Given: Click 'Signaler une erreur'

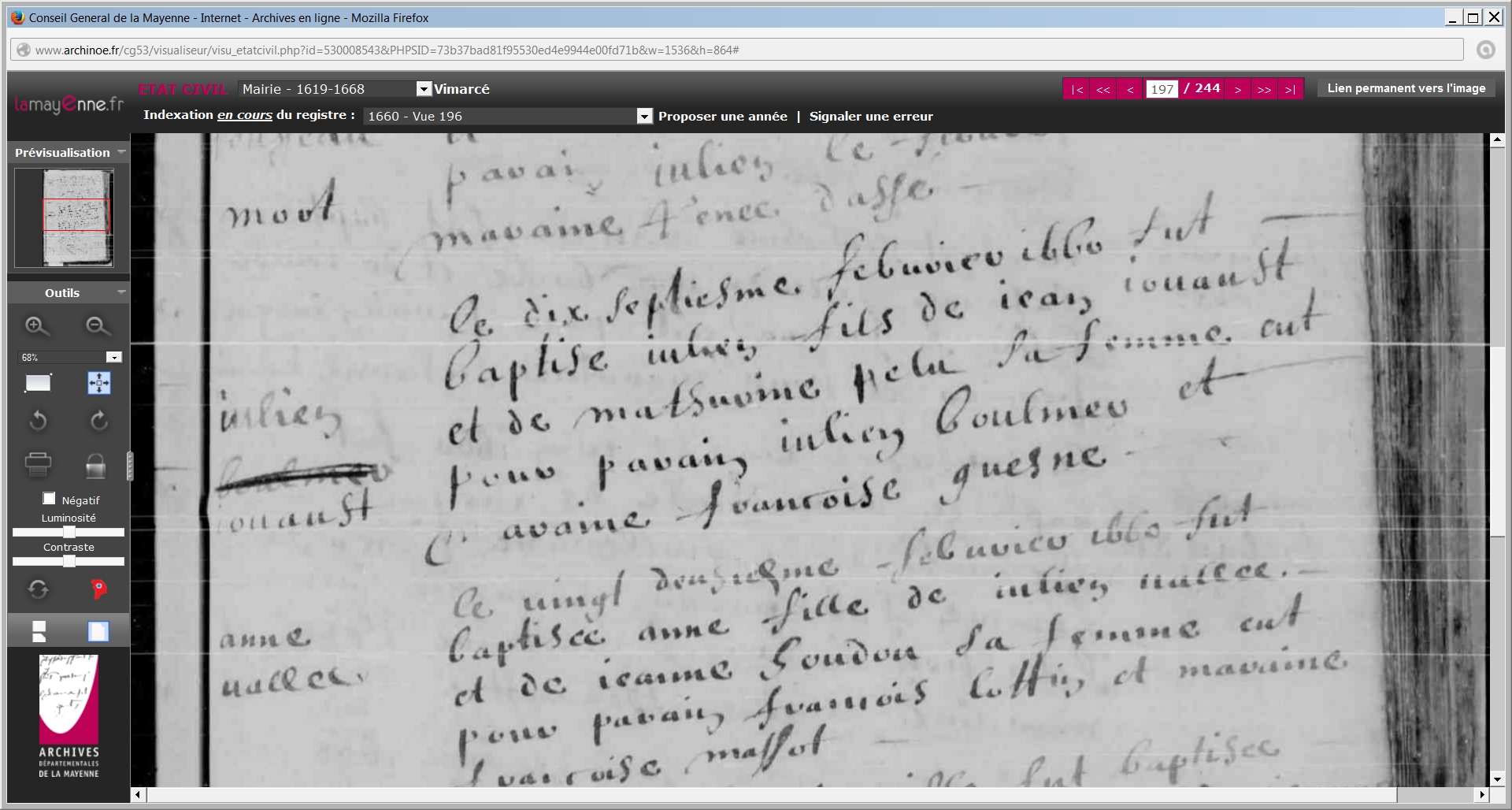Looking at the screenshot, I should (x=870, y=117).
